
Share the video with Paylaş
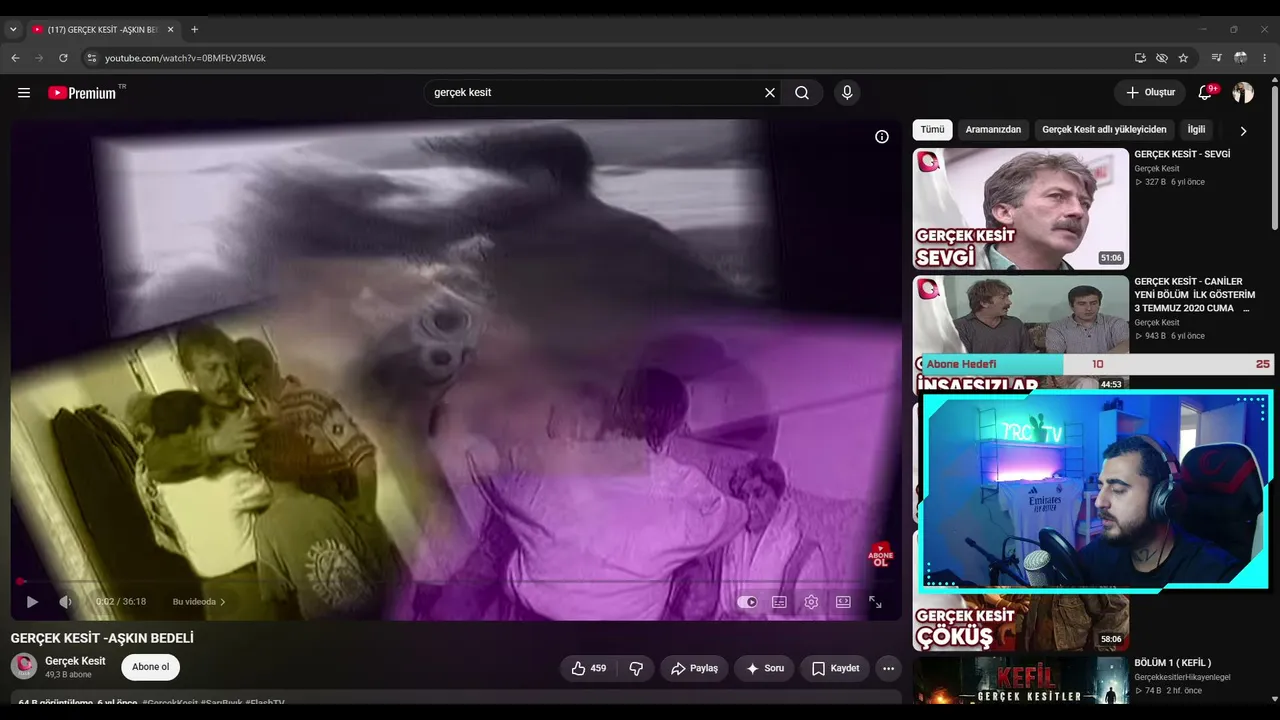click(694, 668)
